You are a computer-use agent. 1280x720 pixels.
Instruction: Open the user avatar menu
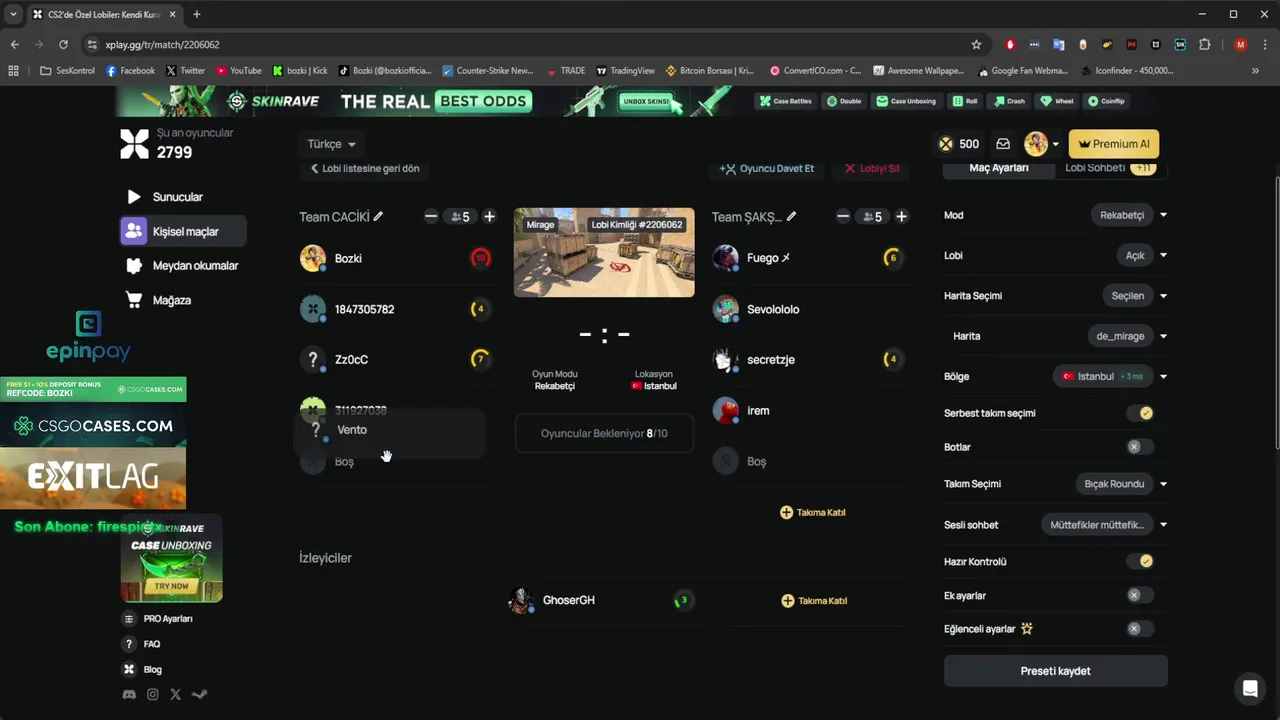pos(1041,144)
